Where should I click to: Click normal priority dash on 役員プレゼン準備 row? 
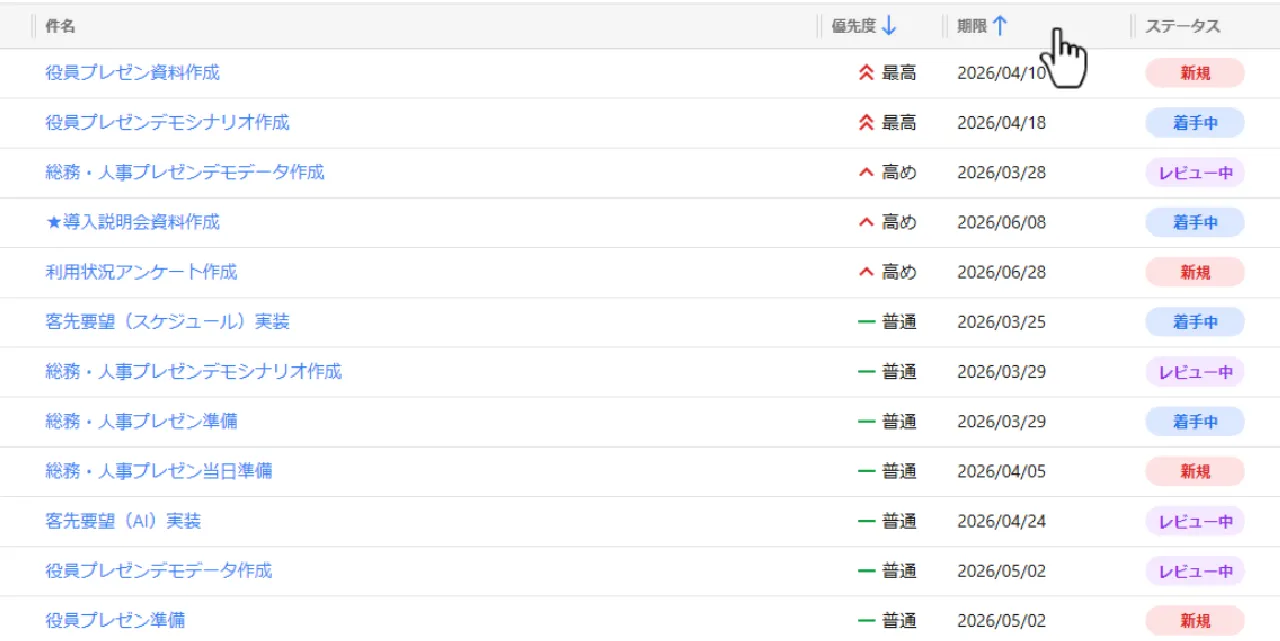point(866,621)
